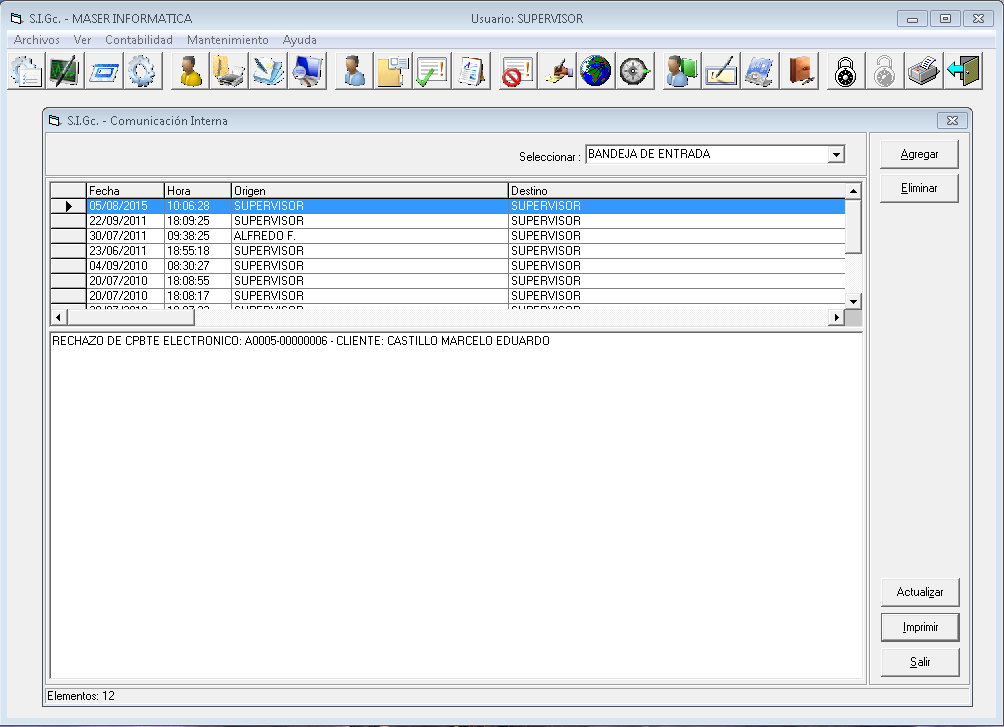Open the pen over blue papers icon
This screenshot has height=727, width=1004.
click(x=268, y=71)
